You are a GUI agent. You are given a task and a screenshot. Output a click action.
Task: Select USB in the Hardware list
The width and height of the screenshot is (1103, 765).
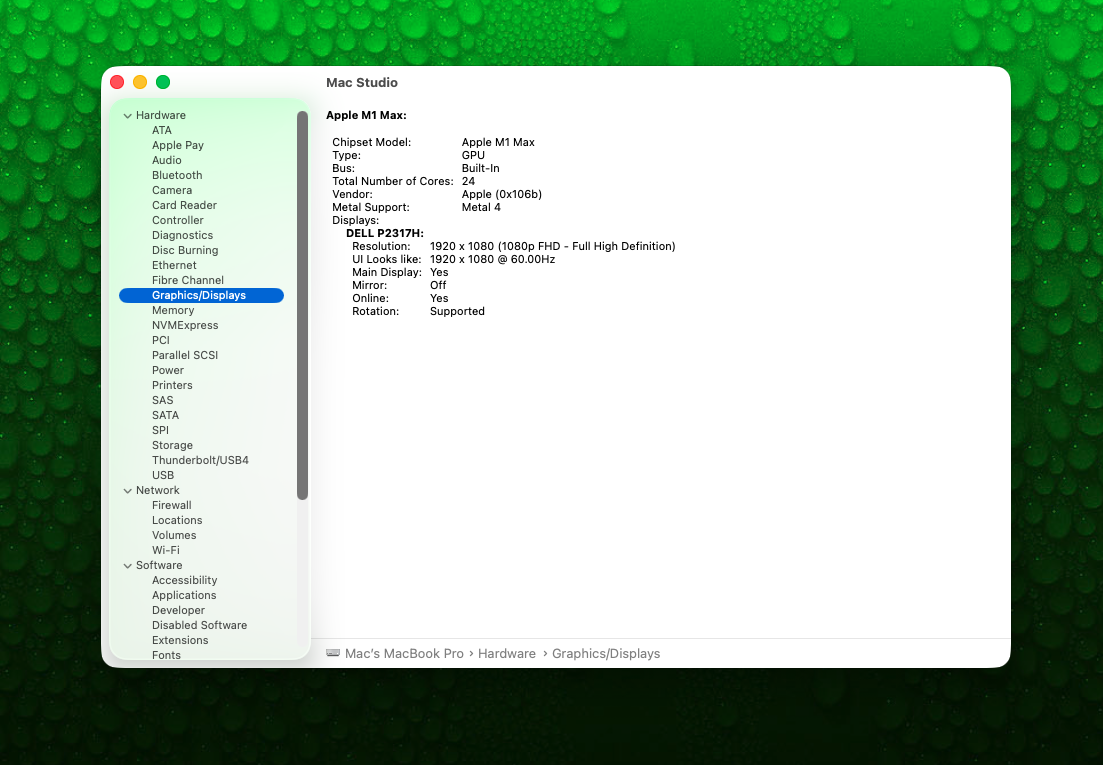[162, 475]
